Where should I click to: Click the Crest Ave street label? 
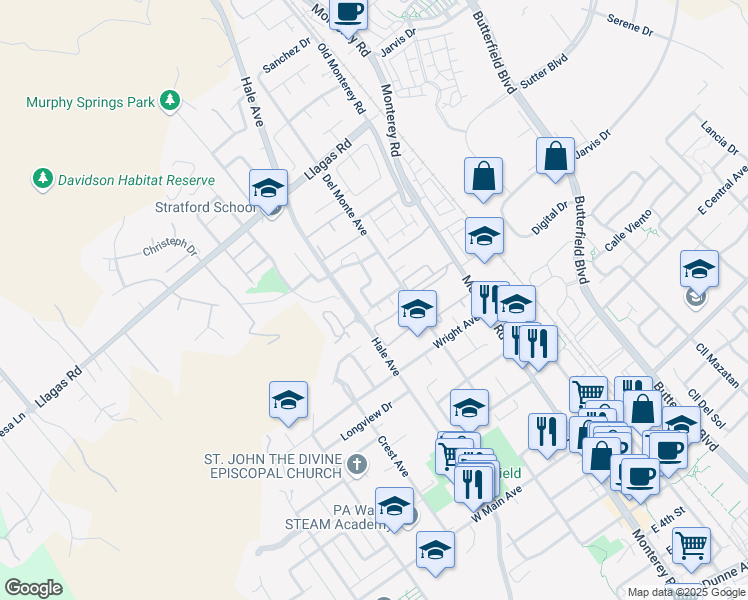[x=393, y=456]
